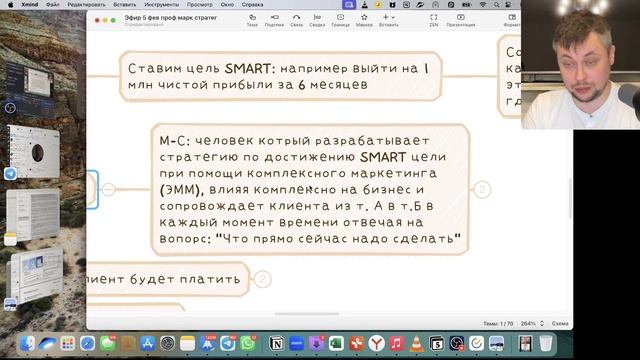Open the Trash in the Dock
640x360 pixels.
546,343
